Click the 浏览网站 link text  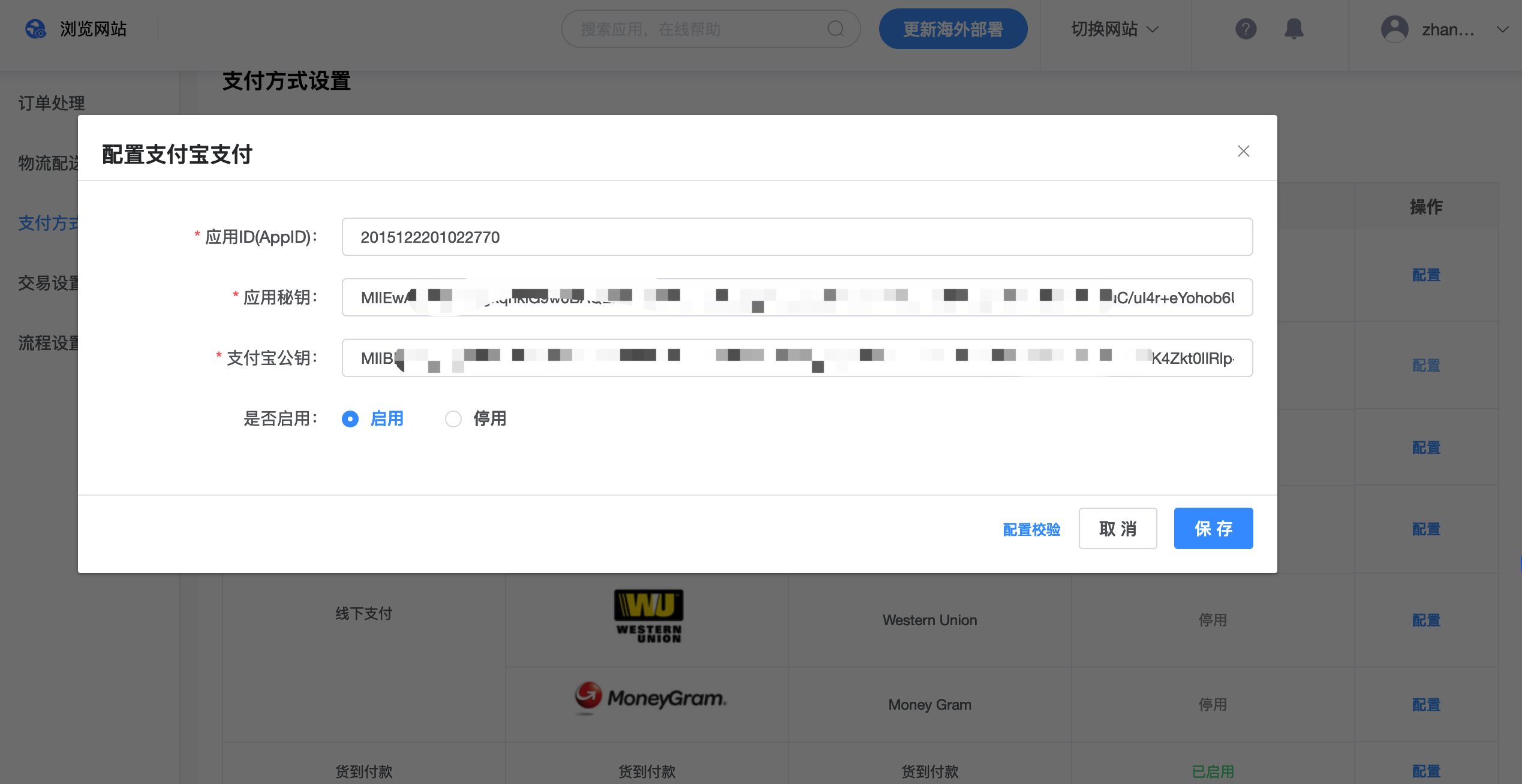(x=93, y=29)
